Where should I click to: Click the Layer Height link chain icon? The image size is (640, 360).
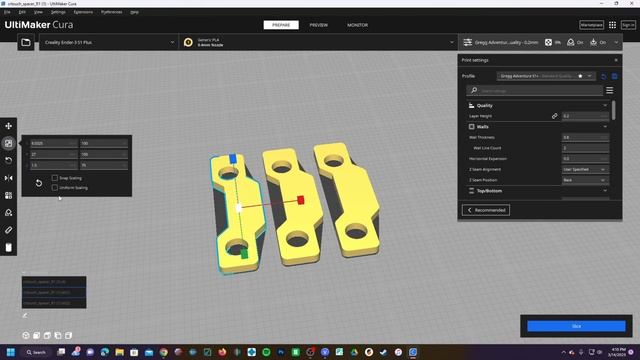(x=554, y=116)
